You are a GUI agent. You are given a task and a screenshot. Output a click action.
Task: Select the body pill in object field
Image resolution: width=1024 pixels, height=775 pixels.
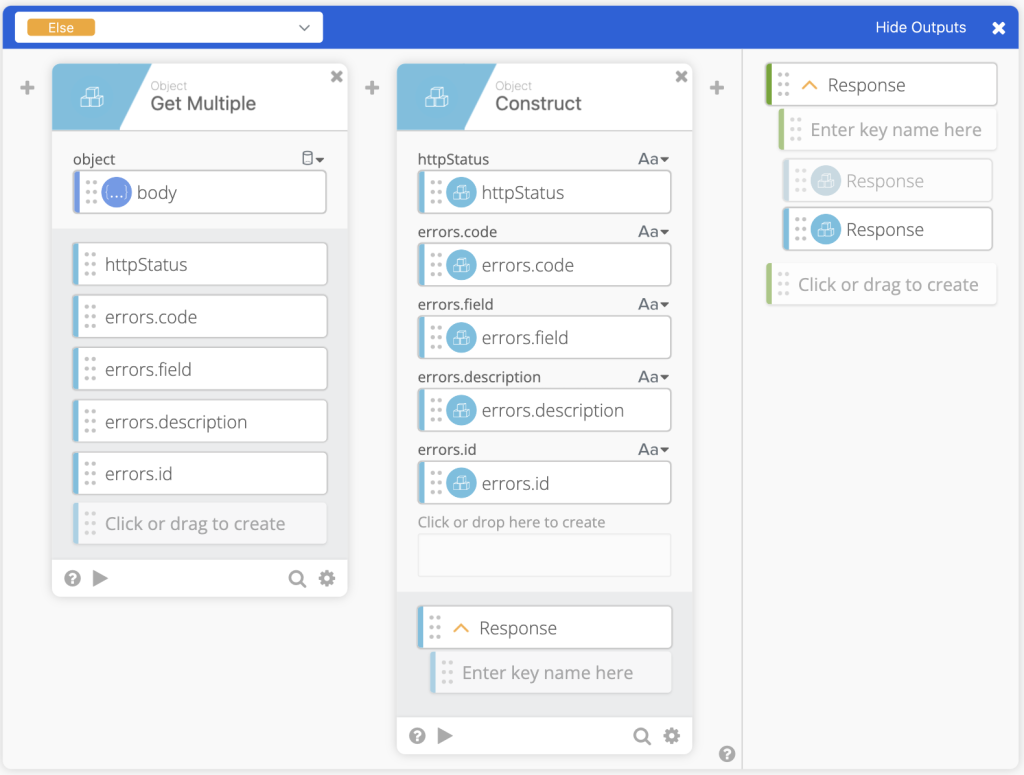pyautogui.click(x=200, y=193)
